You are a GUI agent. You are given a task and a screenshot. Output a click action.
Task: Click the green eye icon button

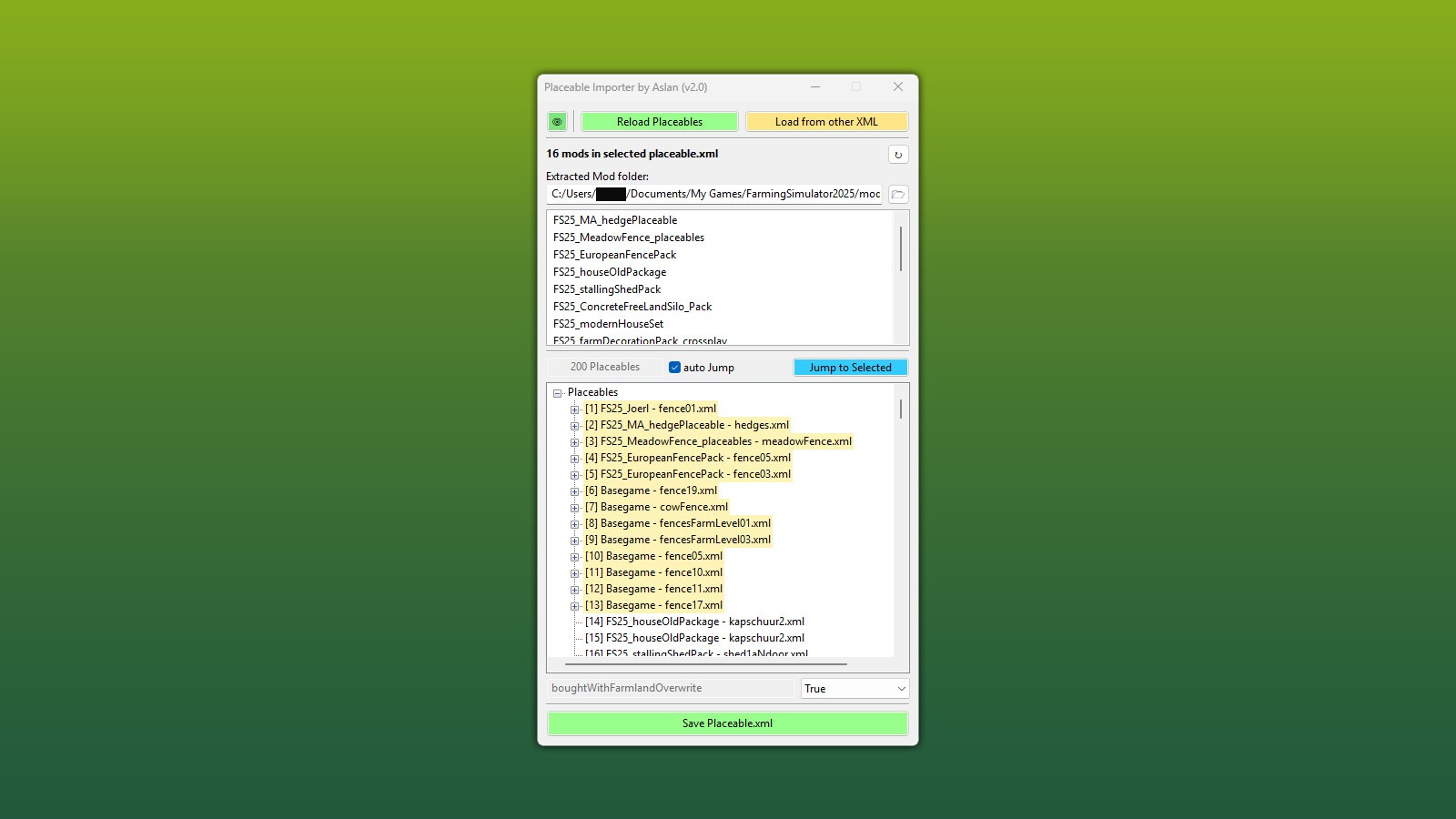(557, 122)
